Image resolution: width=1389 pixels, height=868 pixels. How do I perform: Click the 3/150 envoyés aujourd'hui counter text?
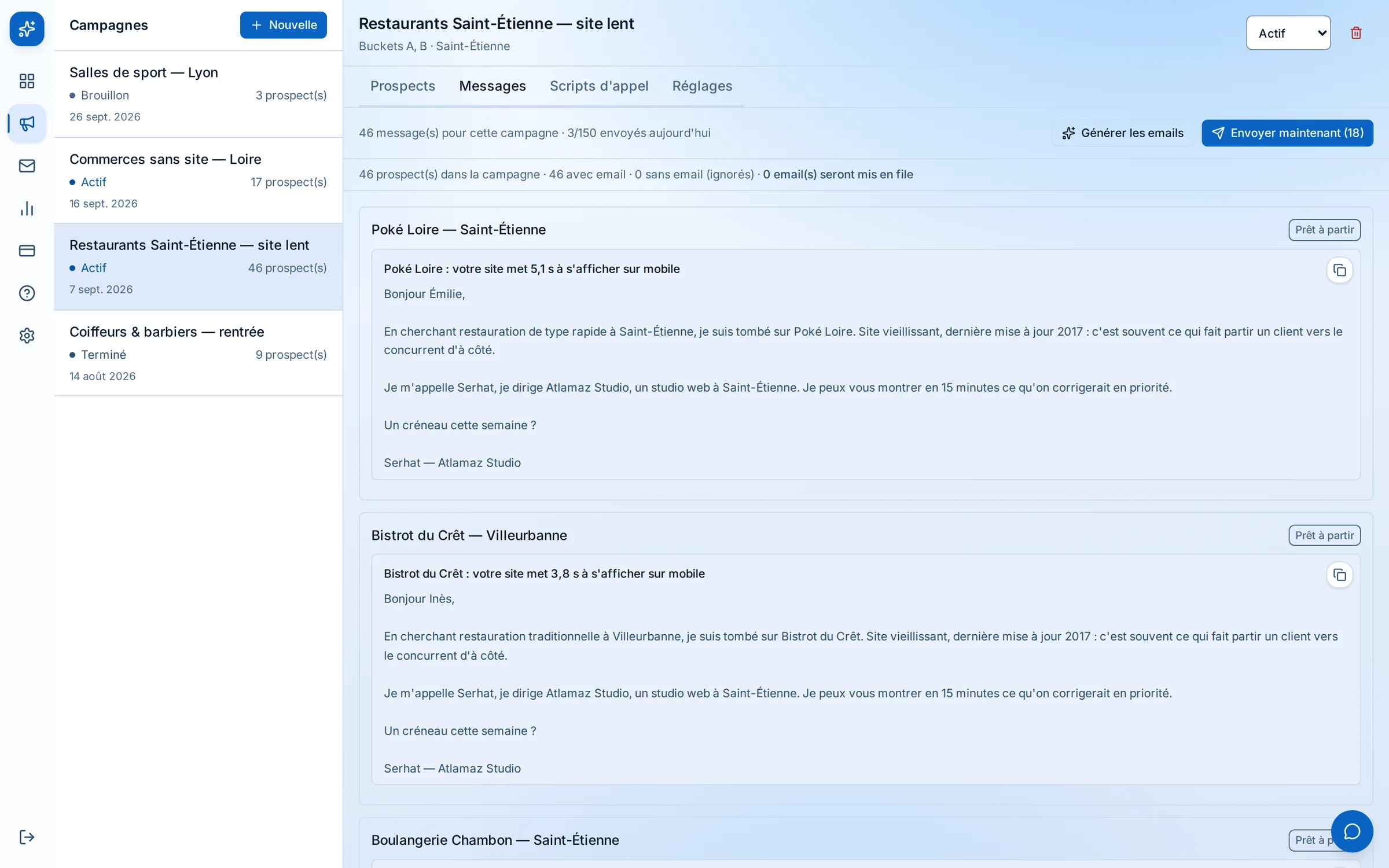pos(639,133)
